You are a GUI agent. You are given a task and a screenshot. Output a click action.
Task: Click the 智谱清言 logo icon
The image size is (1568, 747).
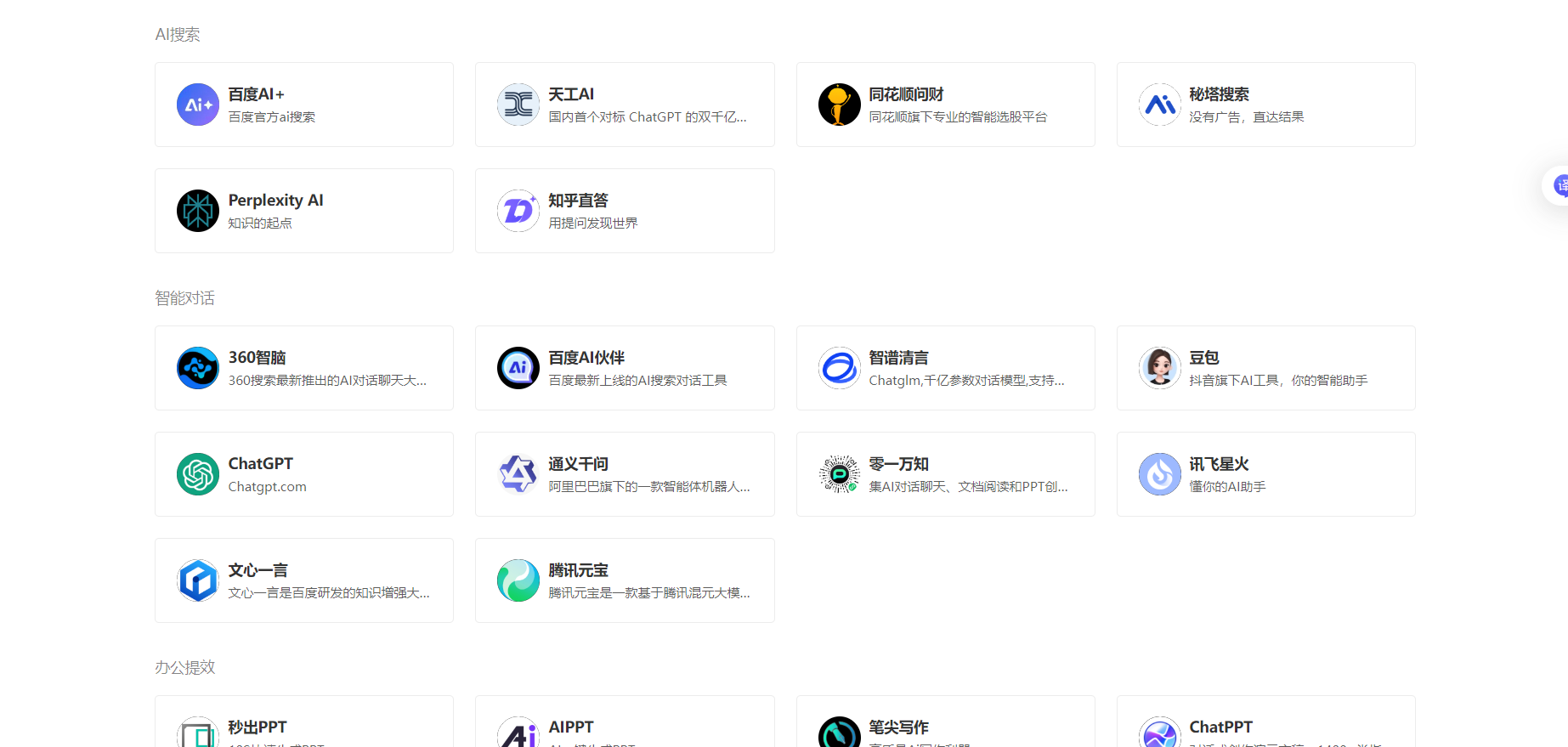point(840,368)
